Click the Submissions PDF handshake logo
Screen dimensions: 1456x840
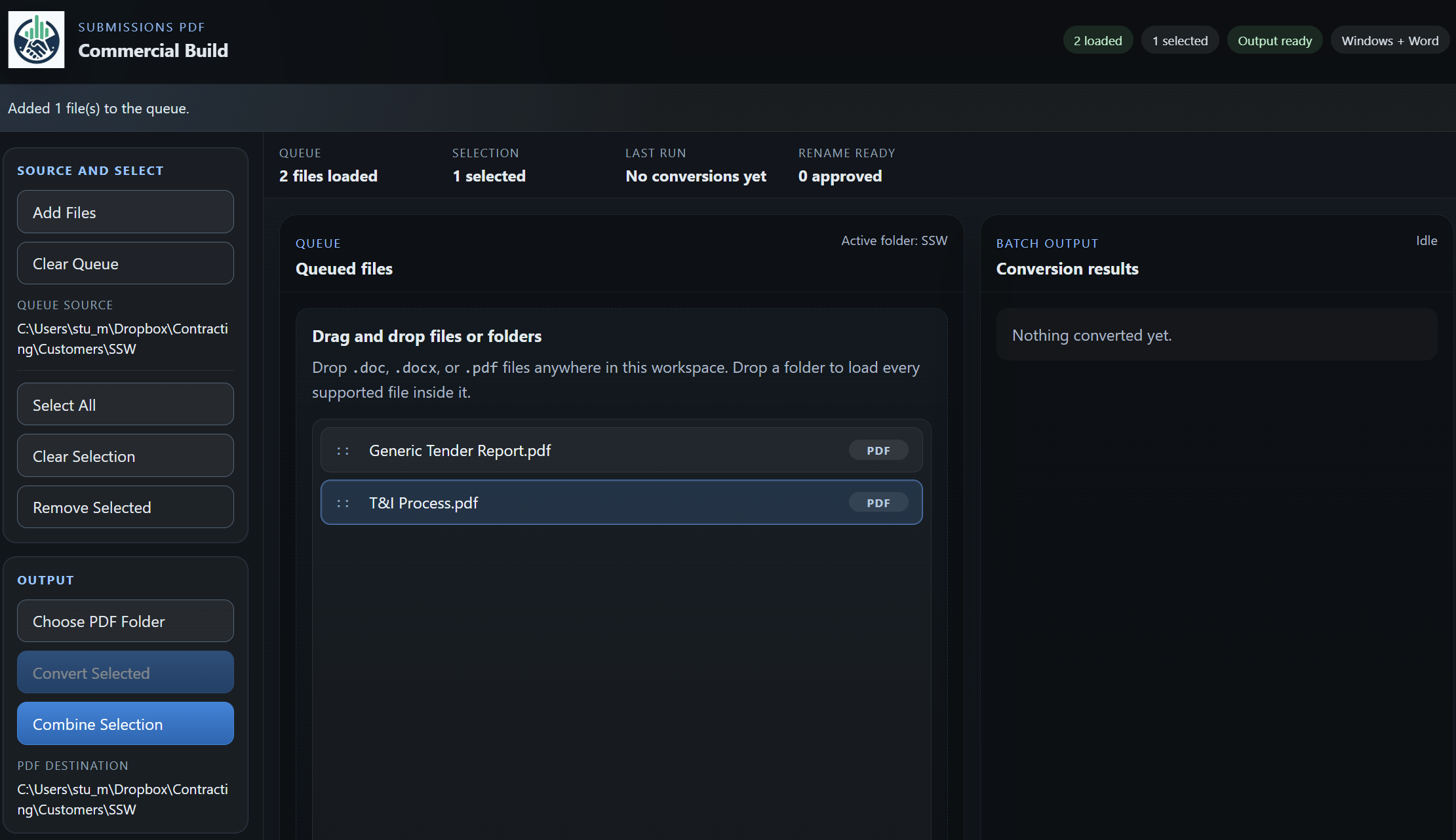click(x=36, y=40)
